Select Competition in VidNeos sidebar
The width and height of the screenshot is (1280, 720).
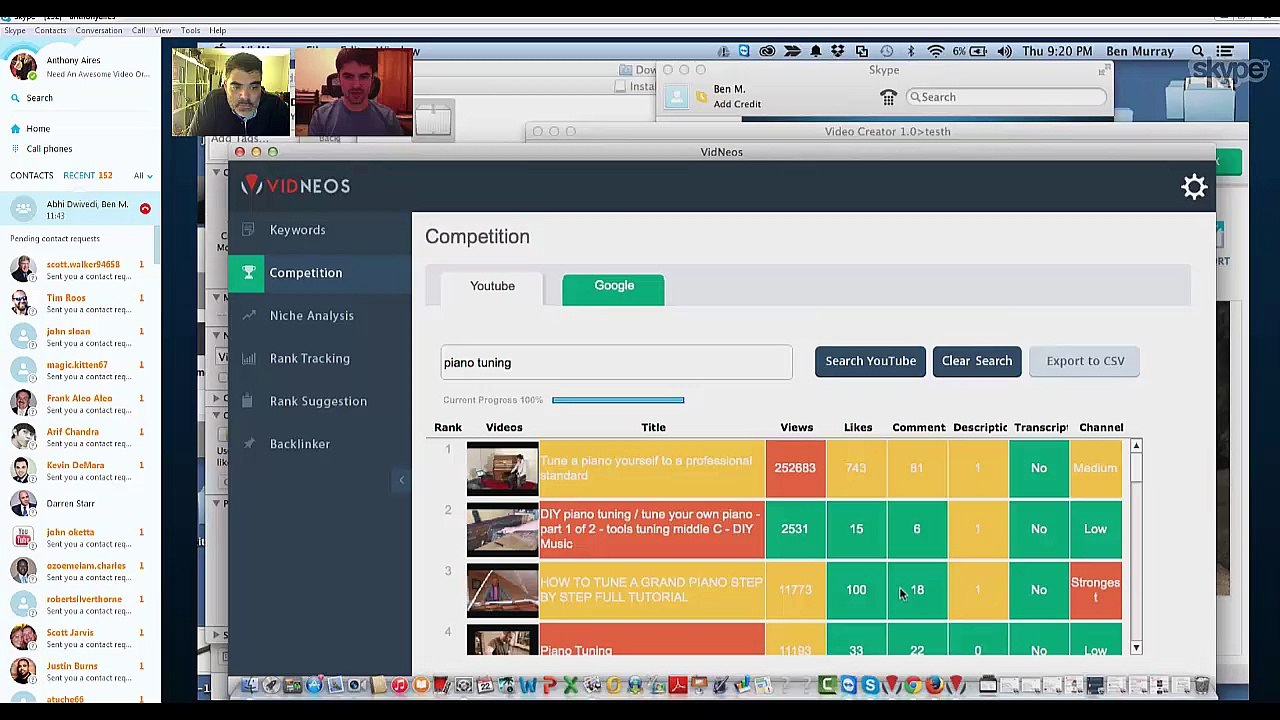pos(305,273)
